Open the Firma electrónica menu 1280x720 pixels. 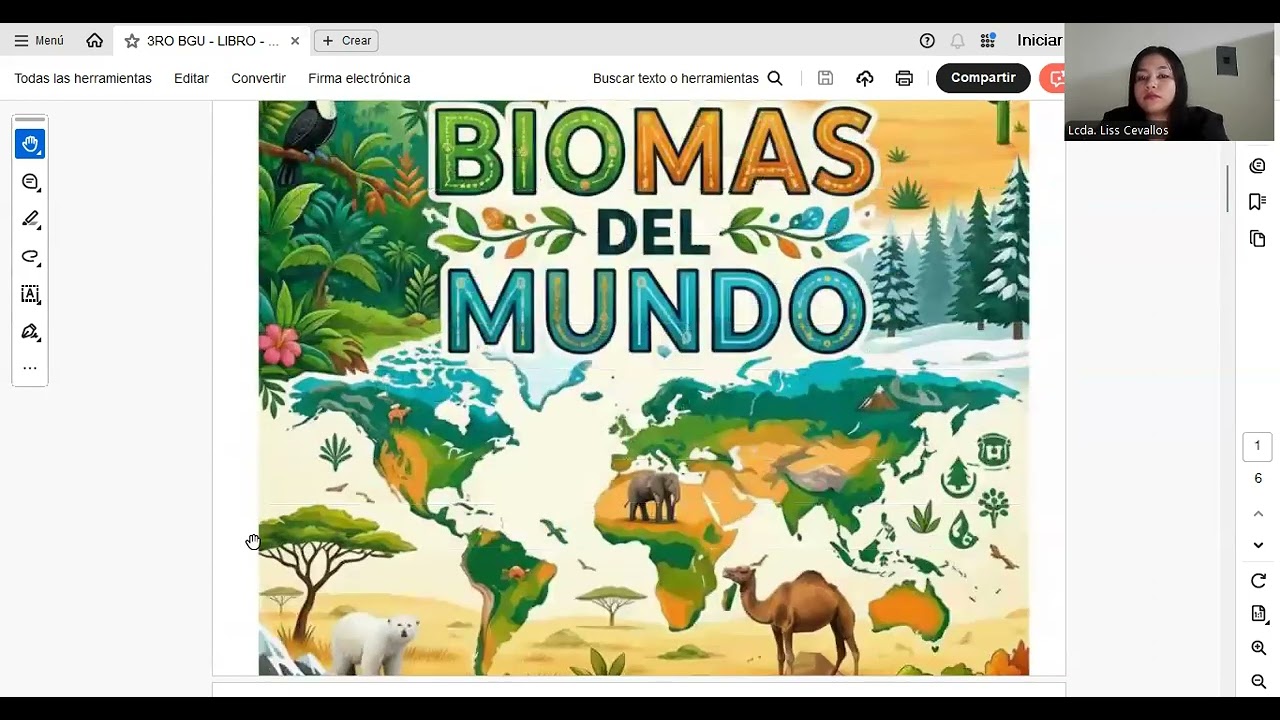click(359, 78)
